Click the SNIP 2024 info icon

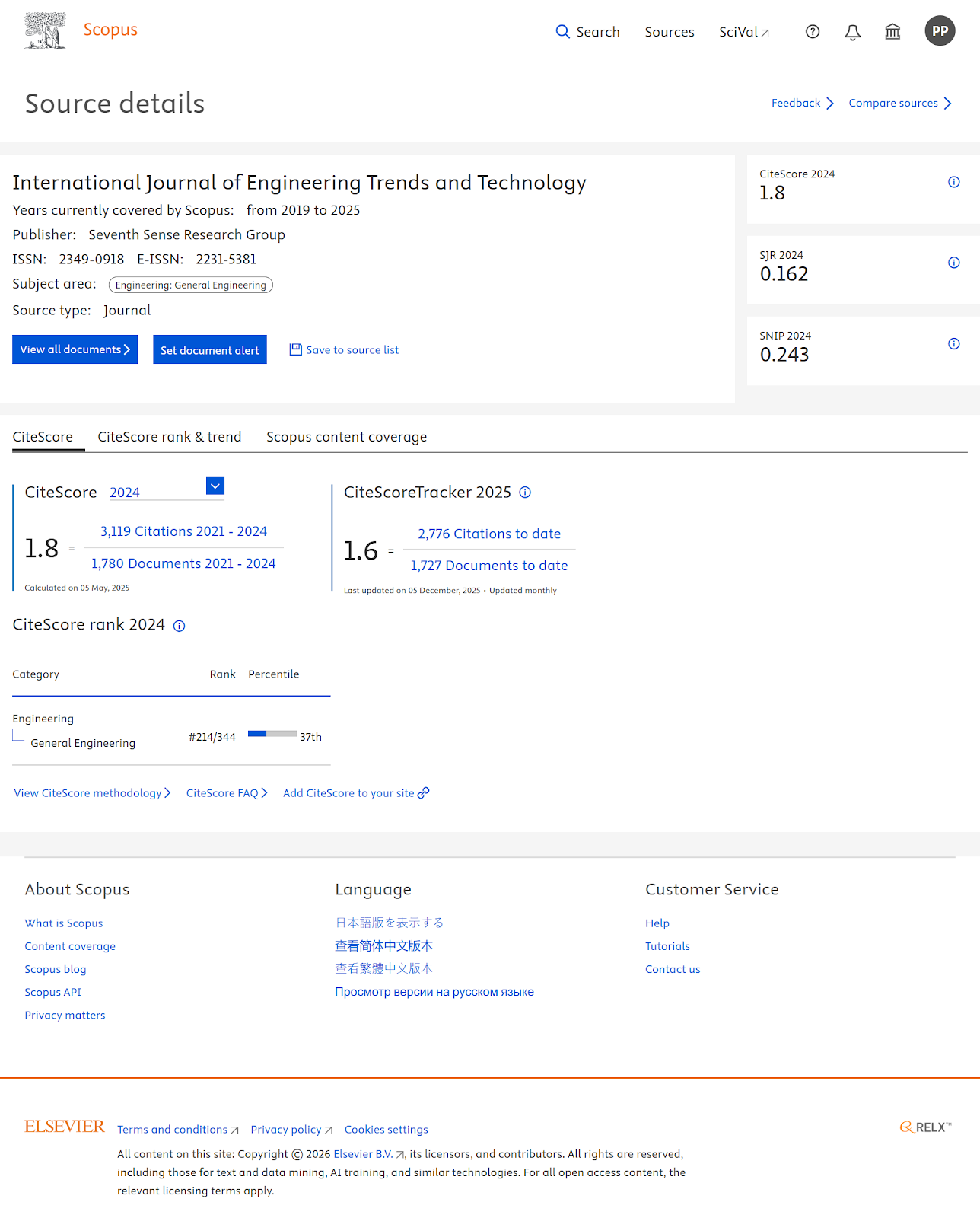point(953,344)
